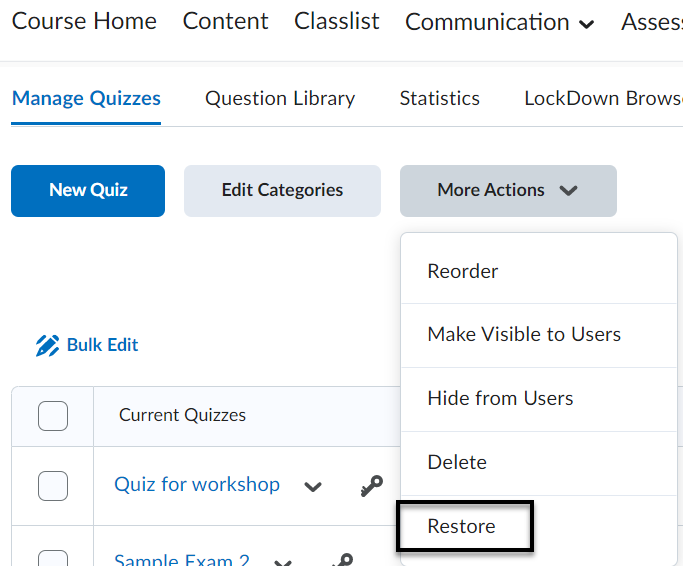Pick Delete from More Actions menu
Image resolution: width=683 pixels, height=566 pixels.
pyautogui.click(x=457, y=462)
